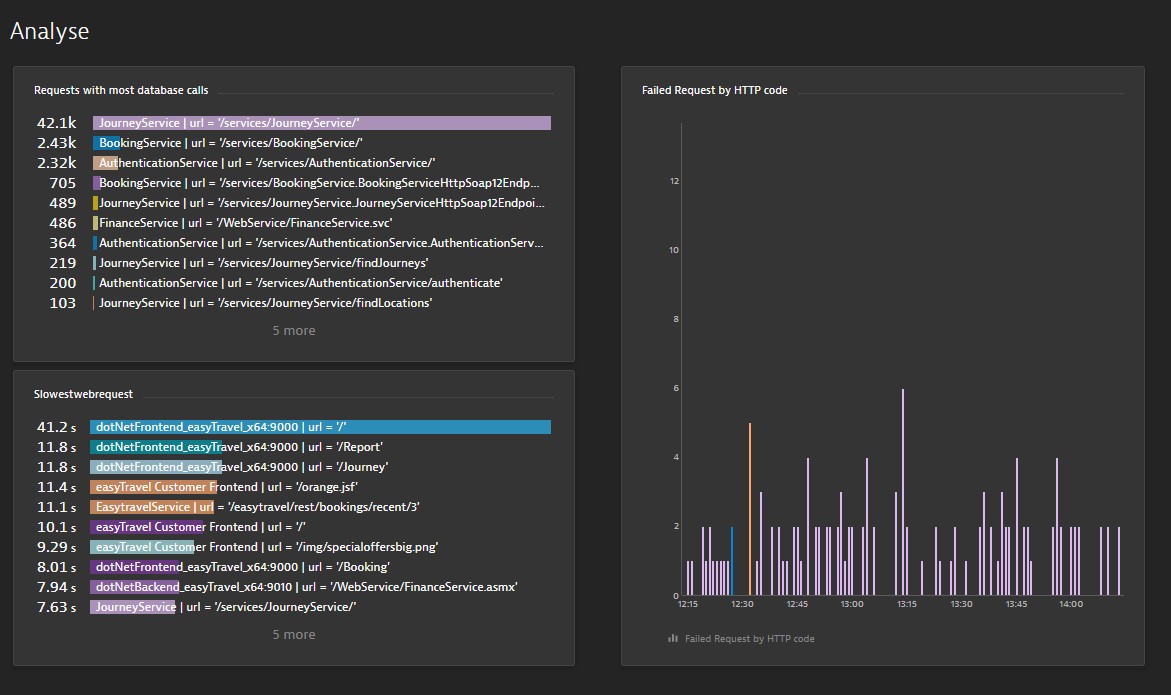Screen dimensions: 1171x695
Task: Click the 12:30 time axis label
Action: [742, 604]
